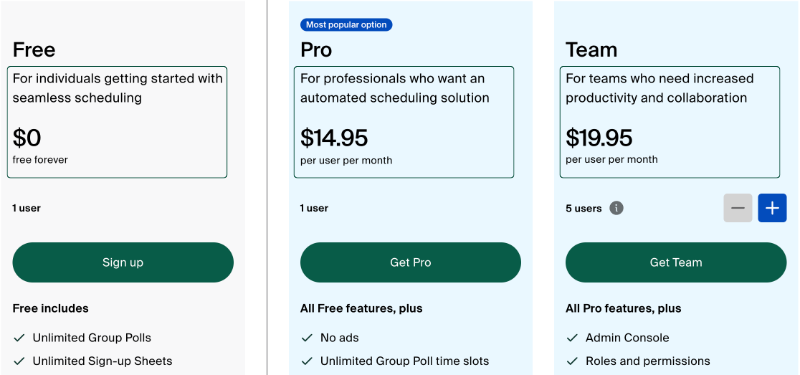Image resolution: width=800 pixels, height=375 pixels.
Task: Click the Team plan heading
Action: pyautogui.click(x=591, y=49)
